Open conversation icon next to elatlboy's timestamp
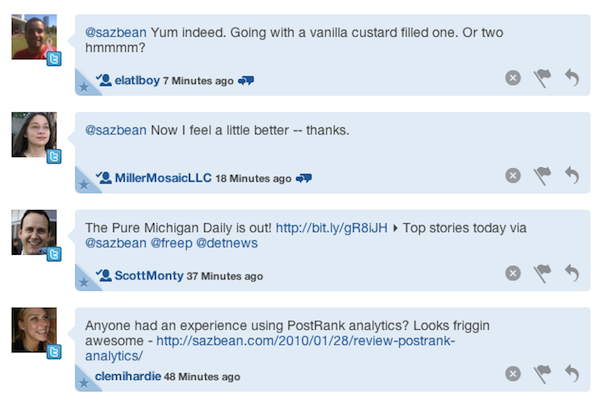Image resolution: width=600 pixels, height=405 pixels. [248, 80]
